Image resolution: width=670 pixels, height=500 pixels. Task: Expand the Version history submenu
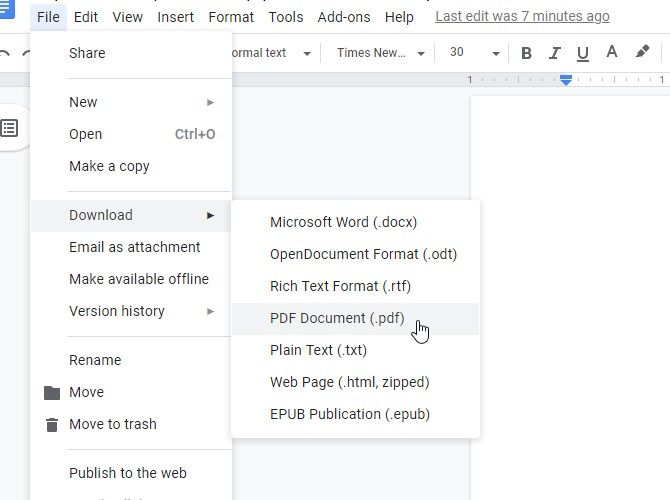[140, 311]
